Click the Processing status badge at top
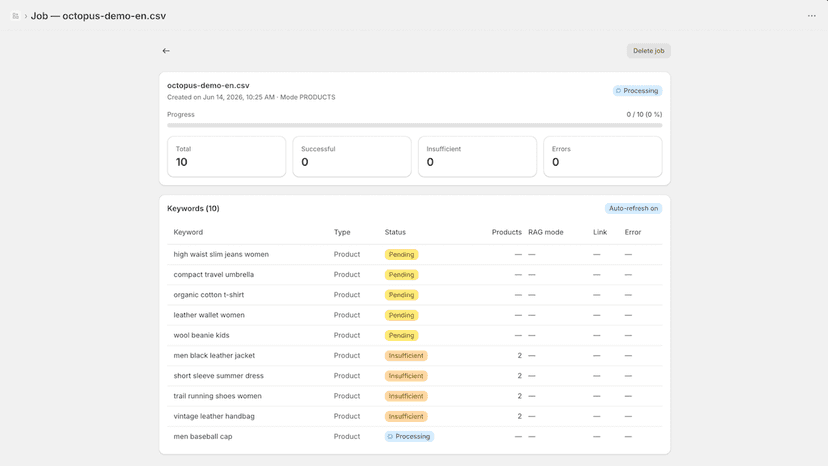 637,91
